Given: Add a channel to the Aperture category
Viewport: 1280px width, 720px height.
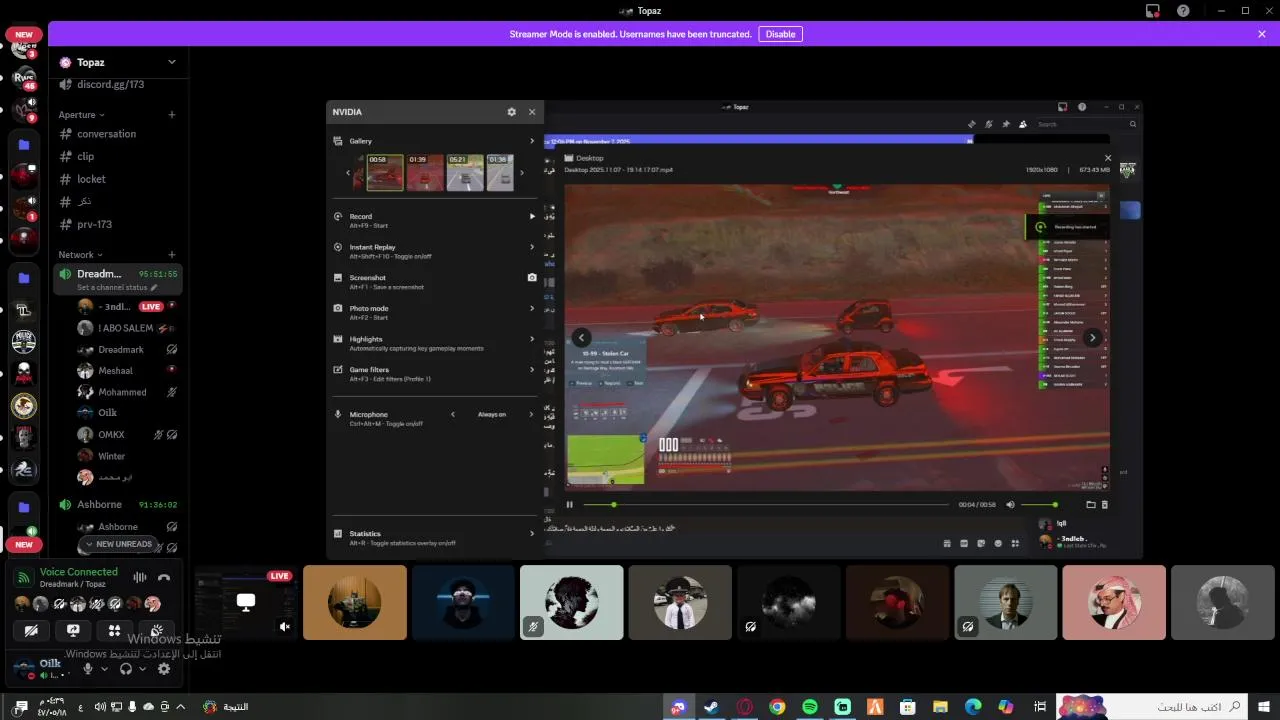Looking at the screenshot, I should click(x=172, y=115).
